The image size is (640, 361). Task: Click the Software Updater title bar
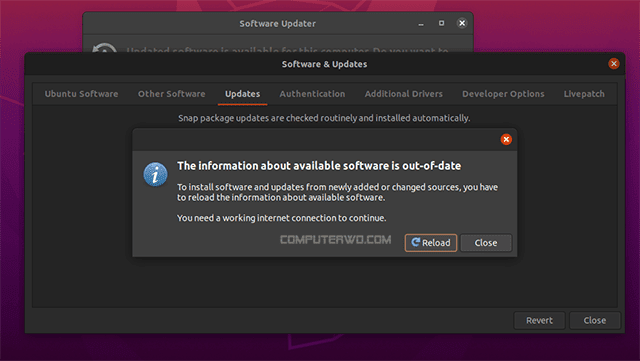pos(278,23)
